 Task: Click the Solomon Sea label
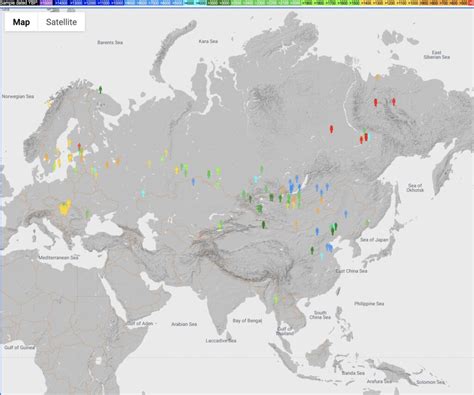(430, 382)
